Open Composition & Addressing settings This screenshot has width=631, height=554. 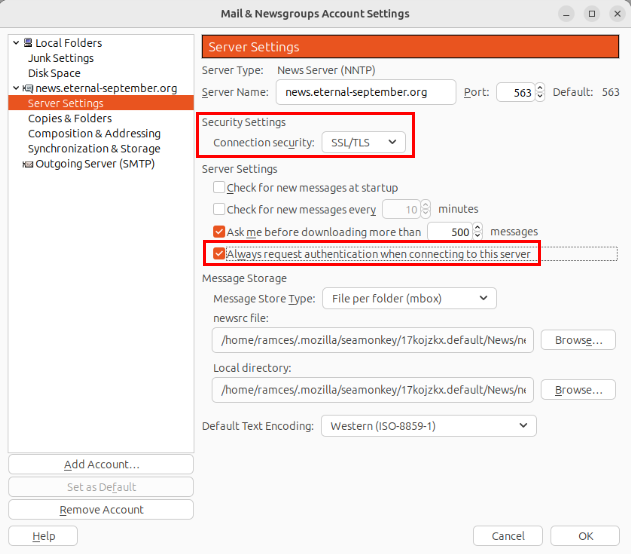(x=94, y=134)
